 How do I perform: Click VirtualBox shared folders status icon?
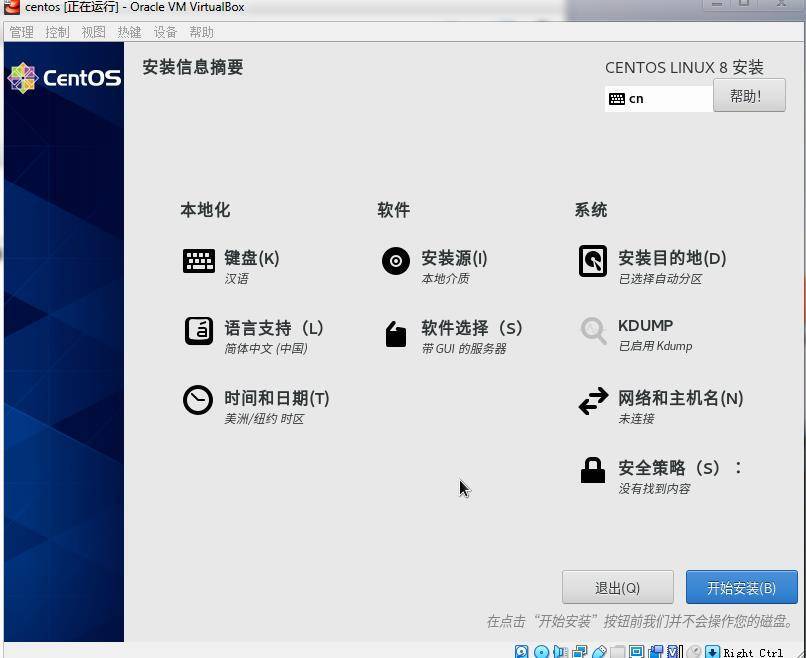[618, 651]
